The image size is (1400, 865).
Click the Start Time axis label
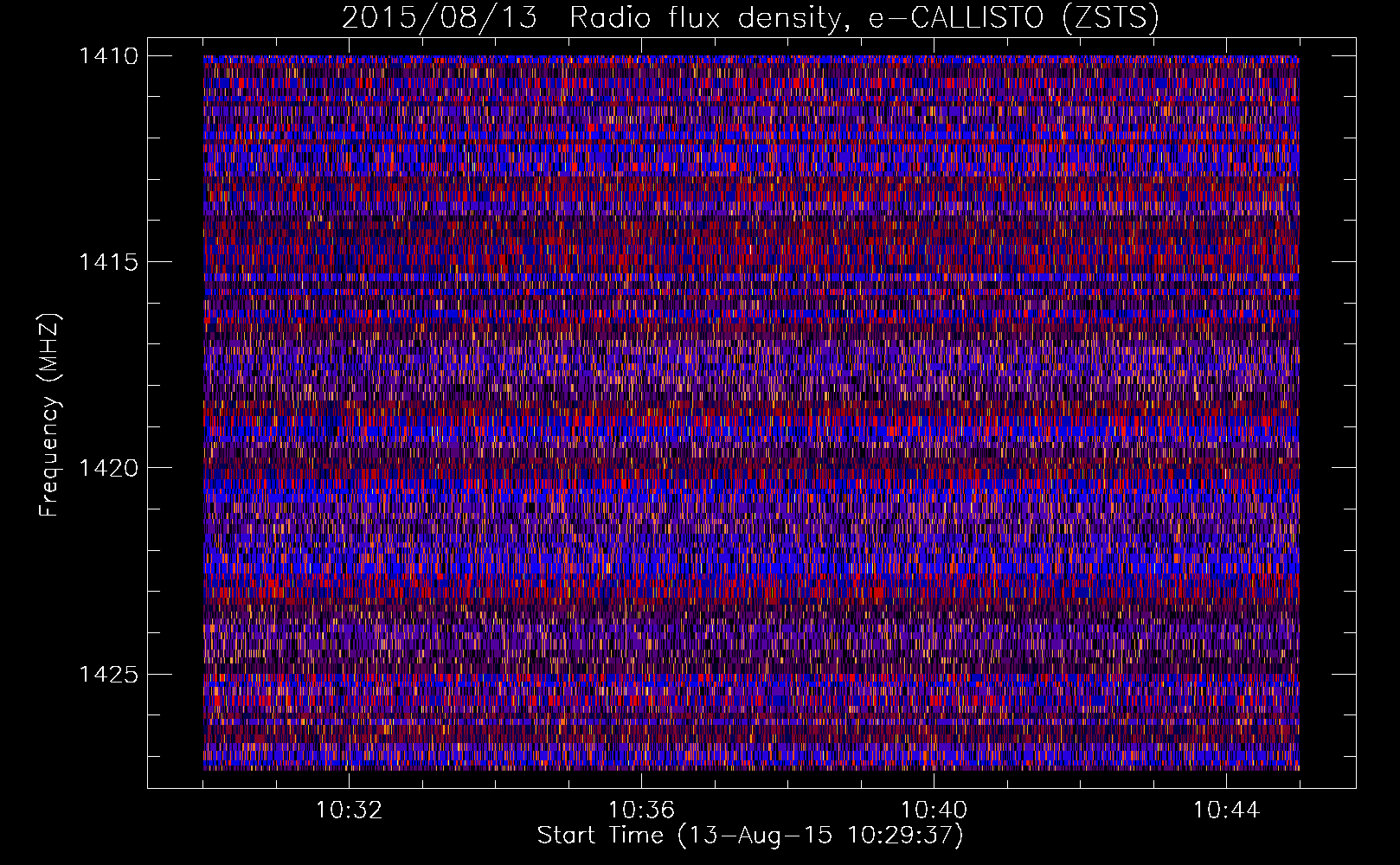pos(750,836)
